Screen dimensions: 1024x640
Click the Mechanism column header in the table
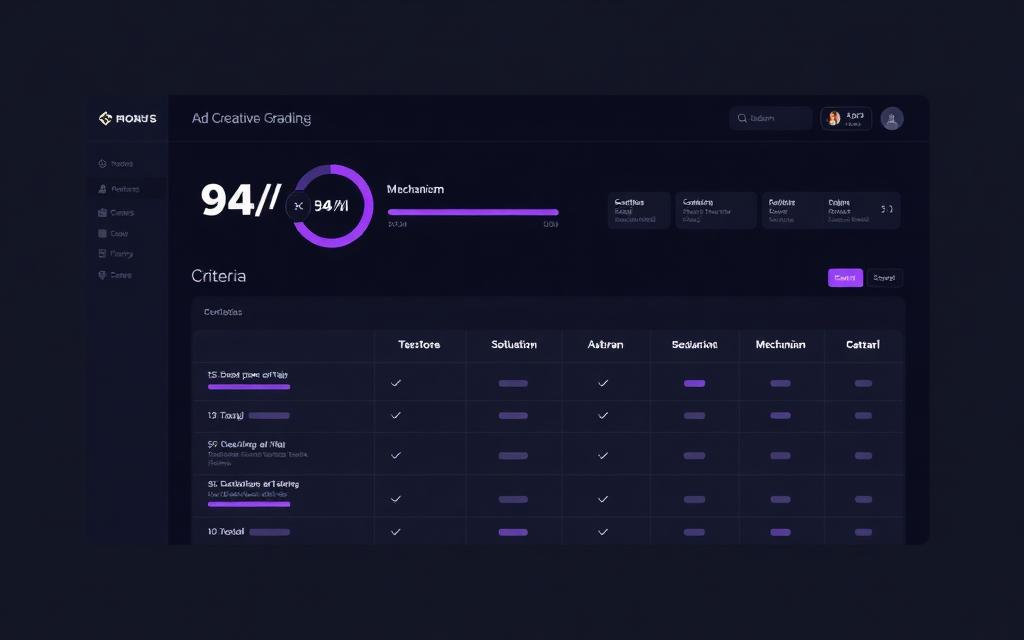click(x=780, y=344)
